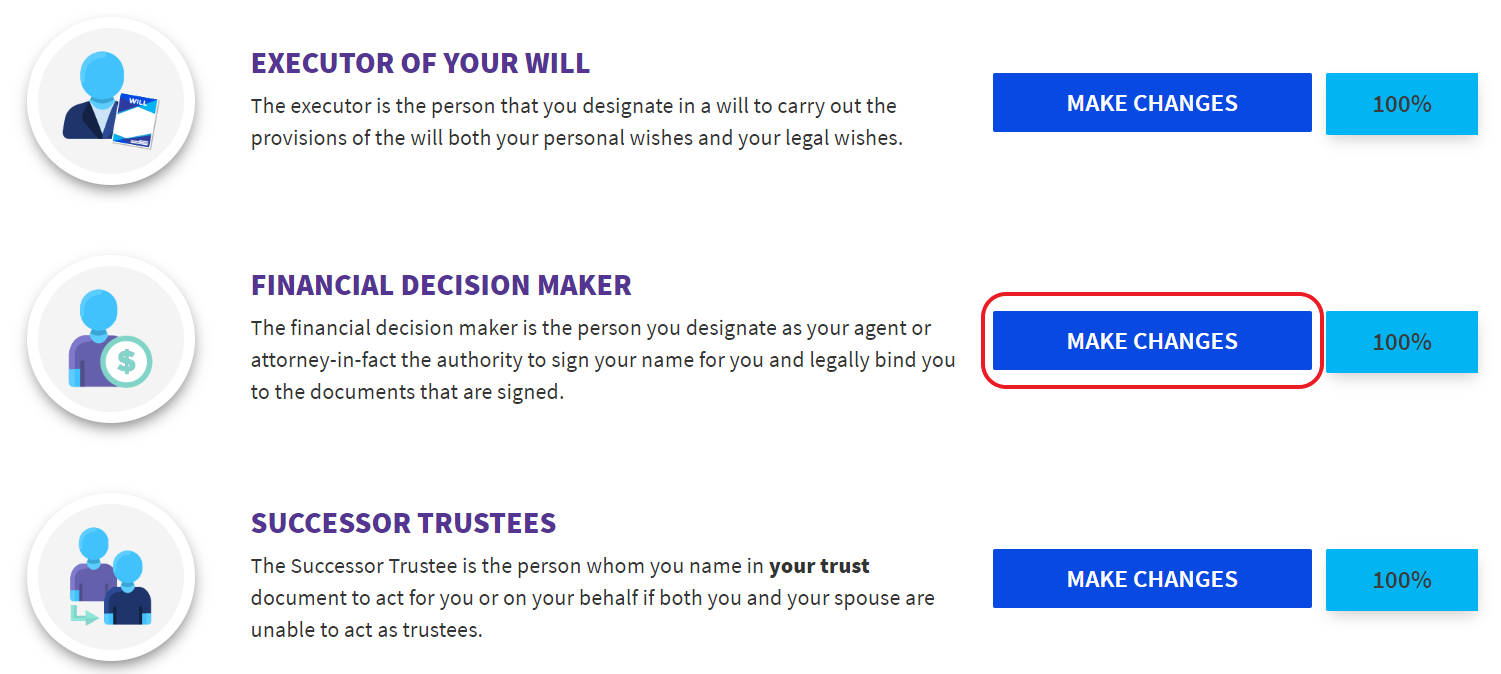Click the teal arrow in the trustees icon

[x=84, y=614]
